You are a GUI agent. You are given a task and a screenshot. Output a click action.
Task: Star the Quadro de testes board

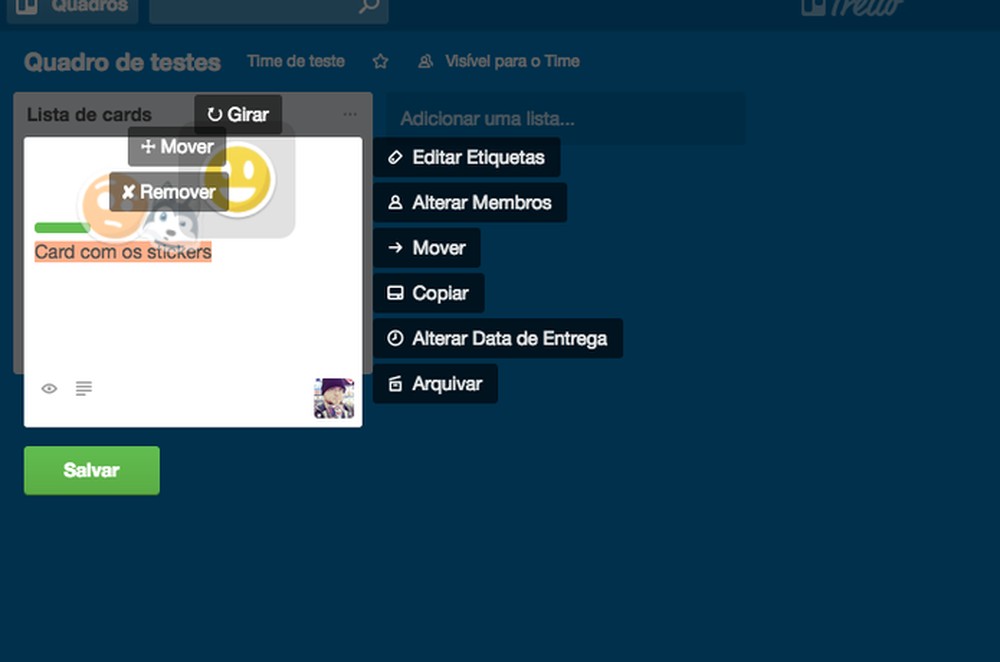pos(380,61)
